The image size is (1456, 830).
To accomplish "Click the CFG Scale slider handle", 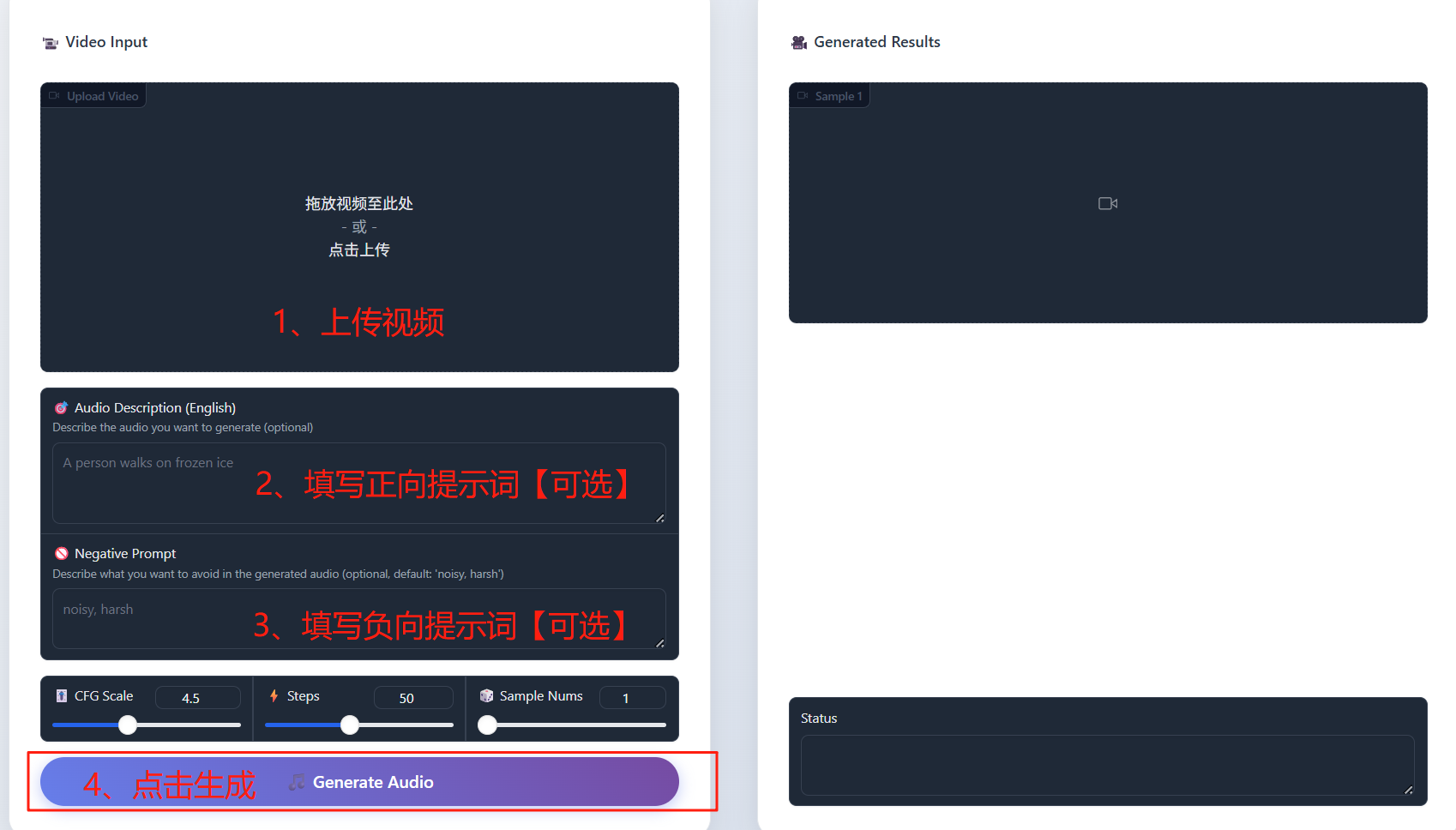I will click(128, 725).
